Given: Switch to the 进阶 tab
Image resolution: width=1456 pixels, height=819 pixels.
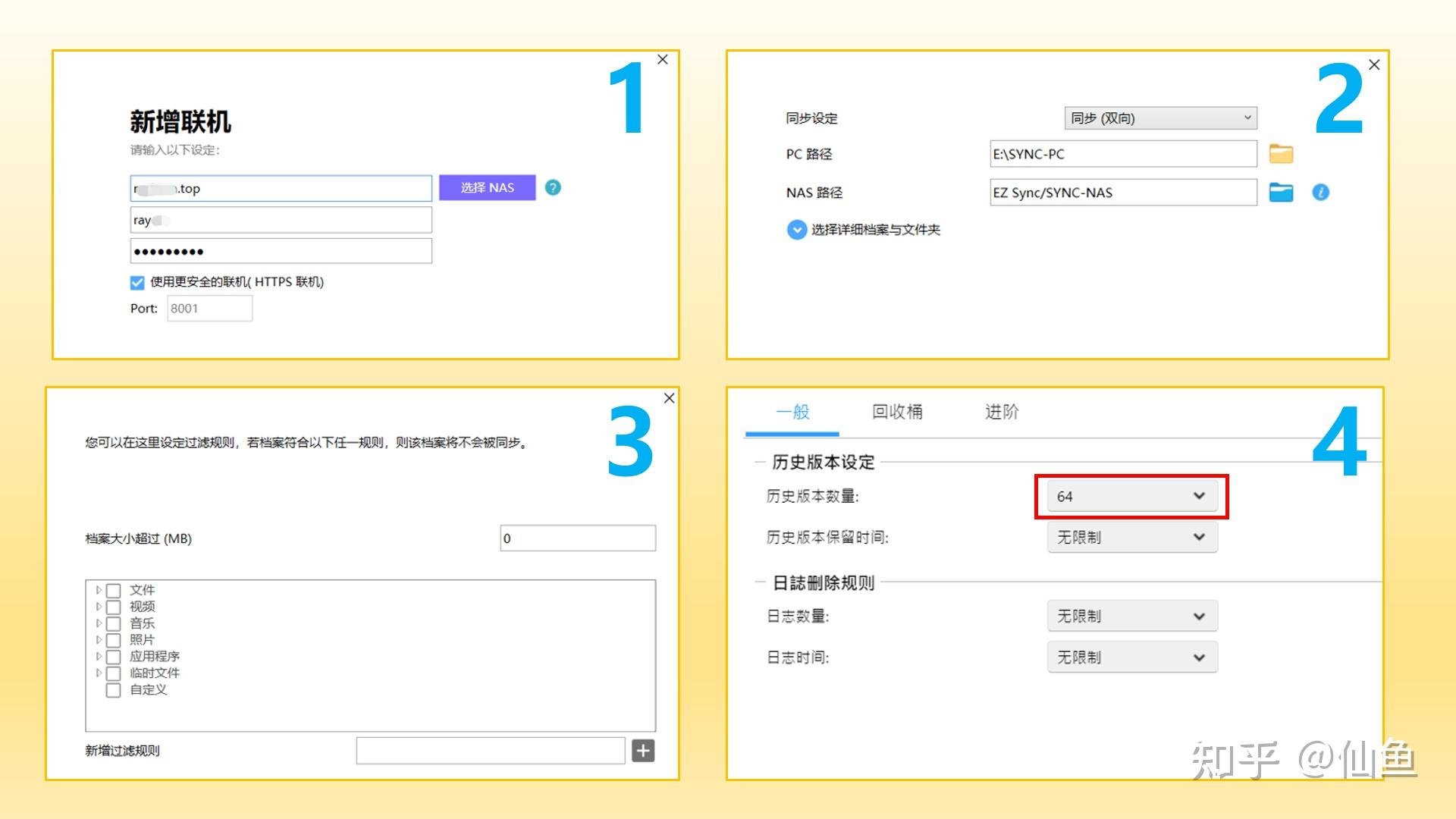Looking at the screenshot, I should point(1002,412).
